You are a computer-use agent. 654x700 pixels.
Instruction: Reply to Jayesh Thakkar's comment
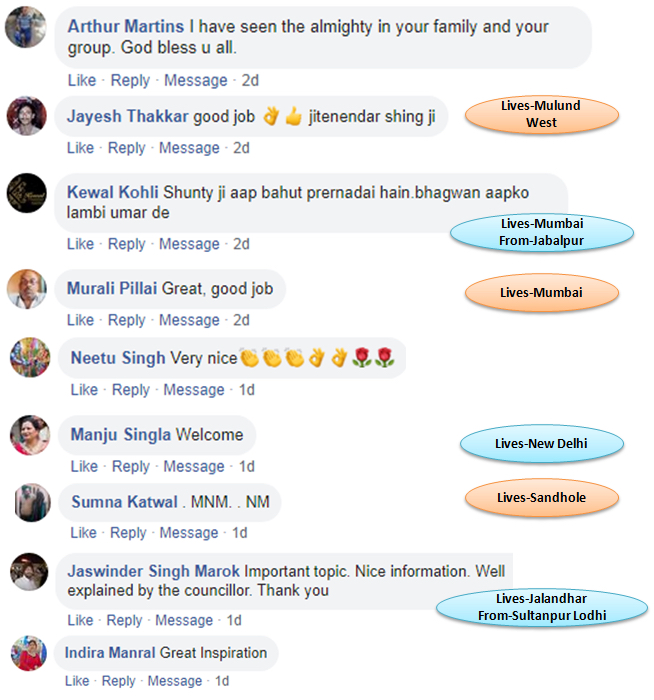[x=126, y=148]
